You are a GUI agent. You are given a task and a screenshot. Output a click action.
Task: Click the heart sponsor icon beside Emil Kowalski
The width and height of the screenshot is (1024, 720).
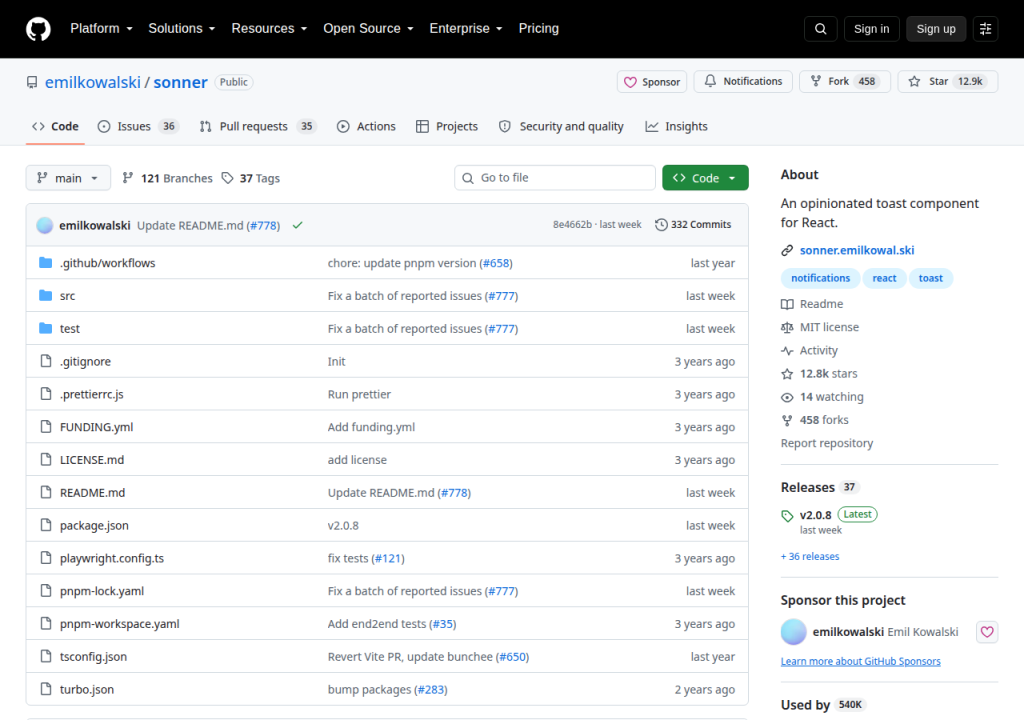(987, 632)
